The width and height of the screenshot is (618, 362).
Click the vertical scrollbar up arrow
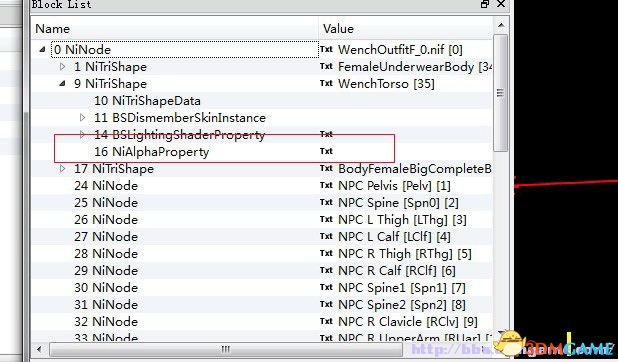point(501,26)
